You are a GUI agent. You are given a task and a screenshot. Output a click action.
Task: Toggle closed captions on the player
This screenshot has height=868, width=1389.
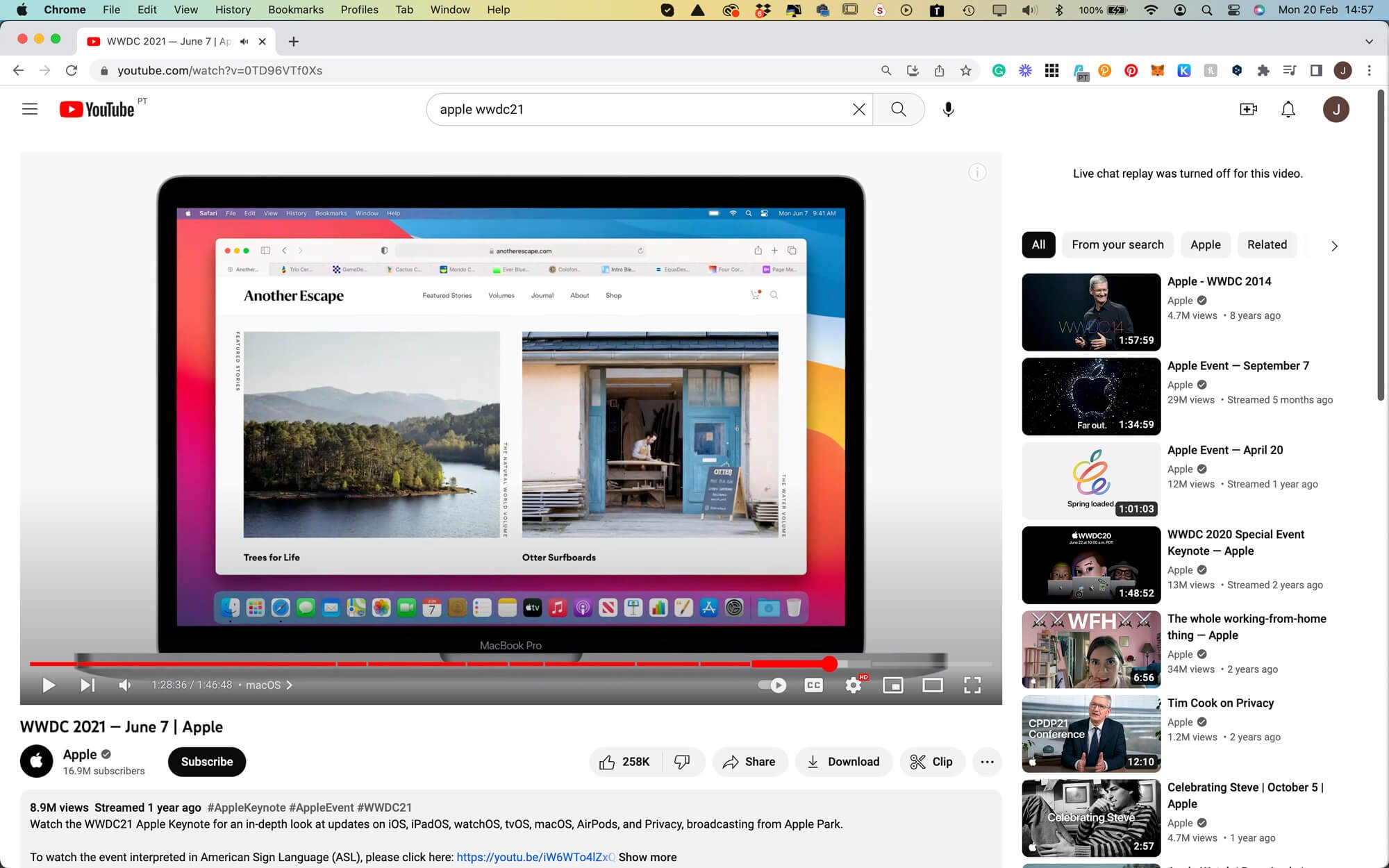tap(813, 685)
